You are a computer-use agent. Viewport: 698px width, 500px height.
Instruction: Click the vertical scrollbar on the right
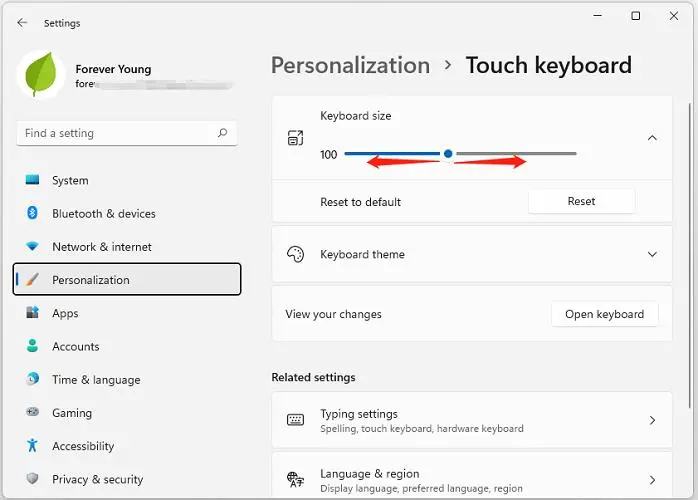(x=690, y=254)
